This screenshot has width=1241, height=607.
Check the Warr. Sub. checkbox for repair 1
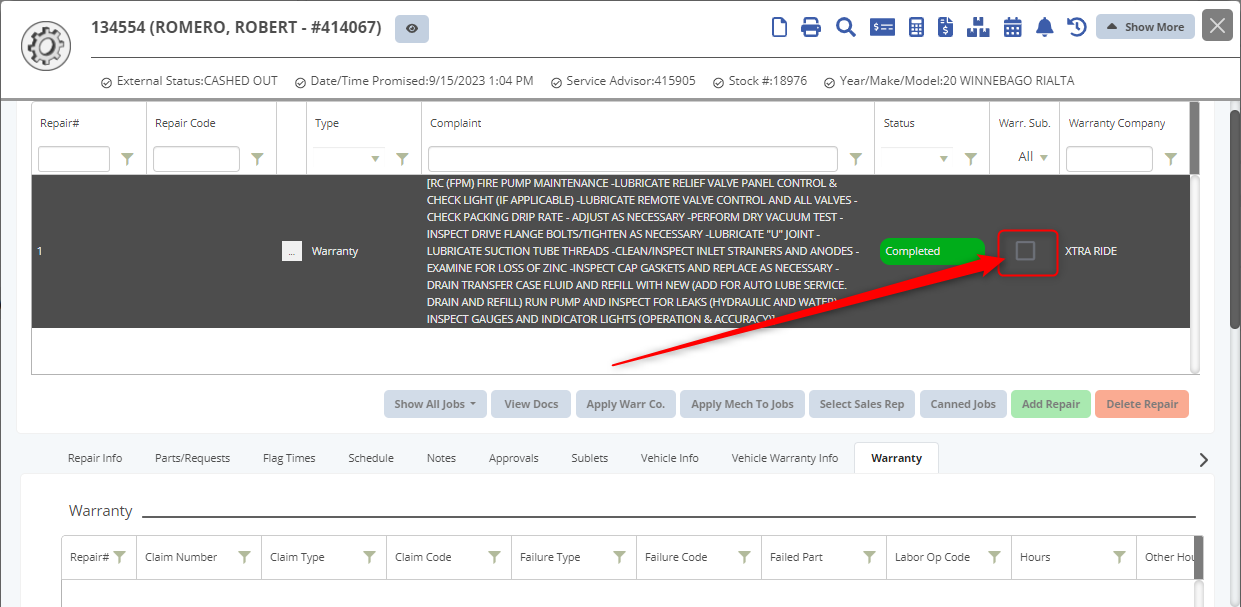tap(1025, 250)
